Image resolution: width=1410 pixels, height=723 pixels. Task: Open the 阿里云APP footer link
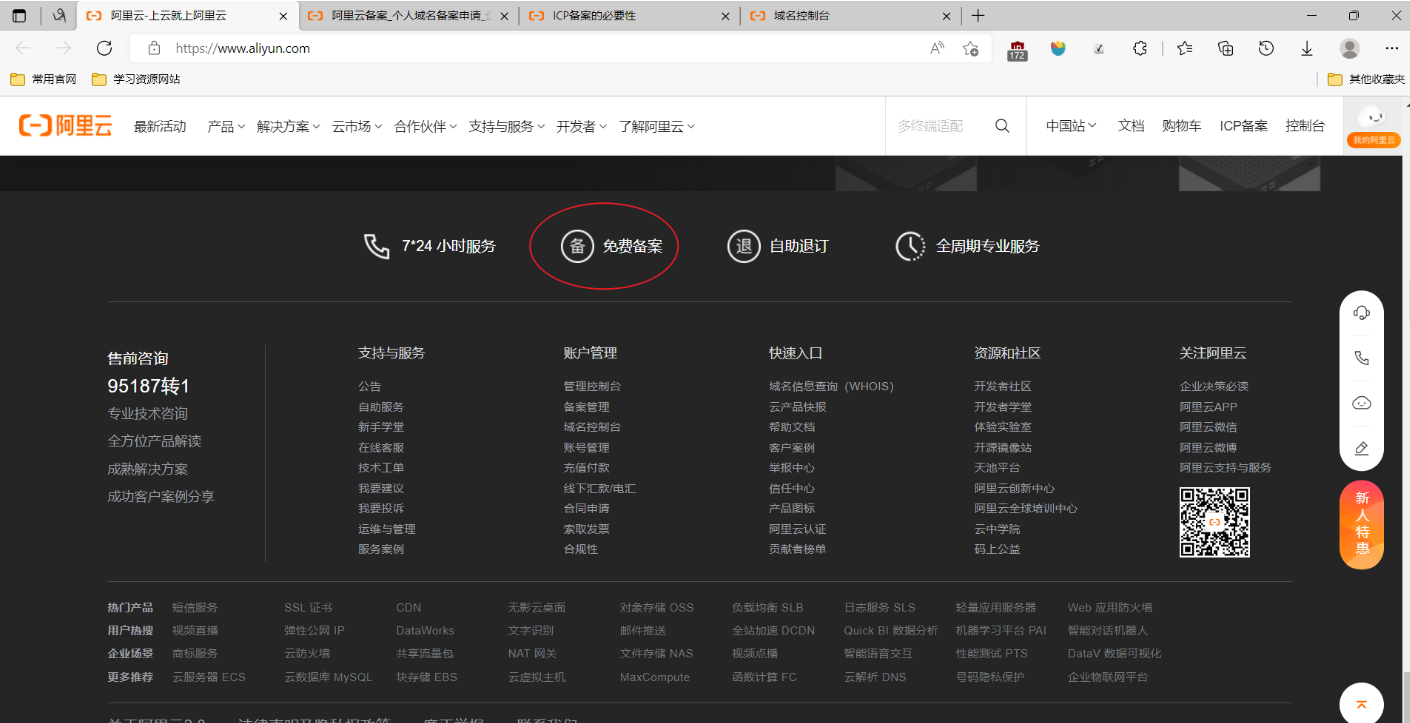pyautogui.click(x=1208, y=407)
